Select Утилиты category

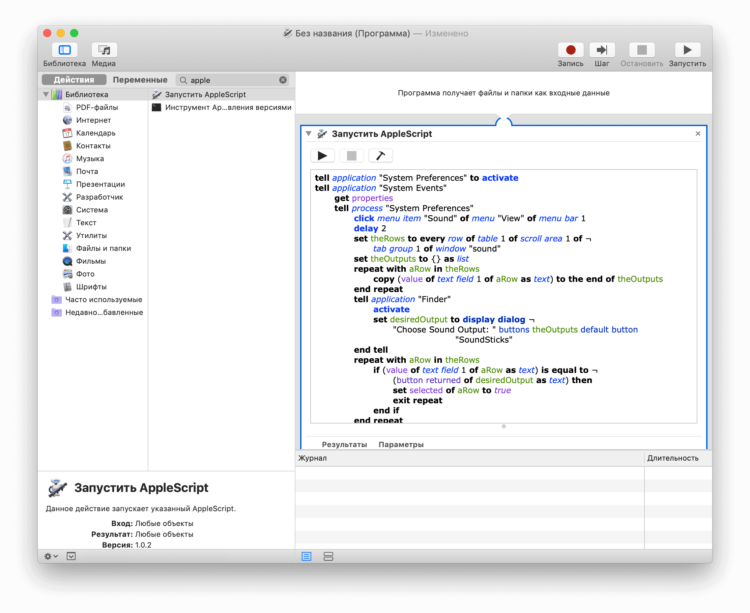pyautogui.click(x=94, y=235)
